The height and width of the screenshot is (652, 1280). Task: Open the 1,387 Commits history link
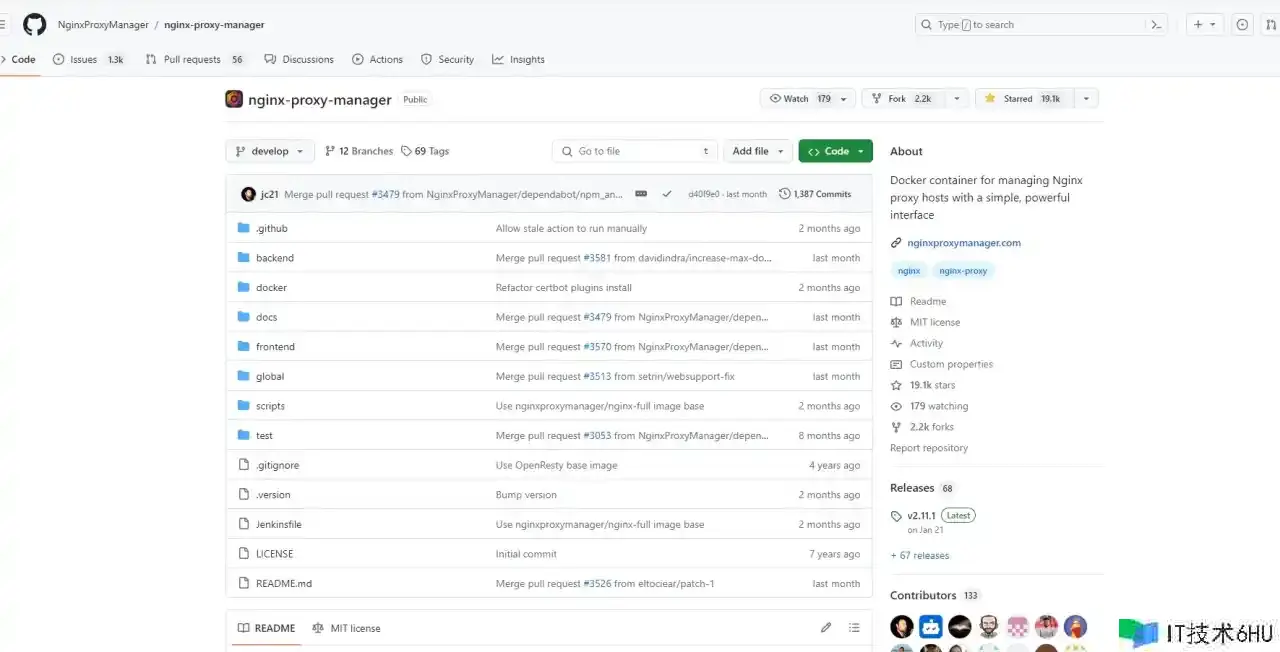point(815,194)
